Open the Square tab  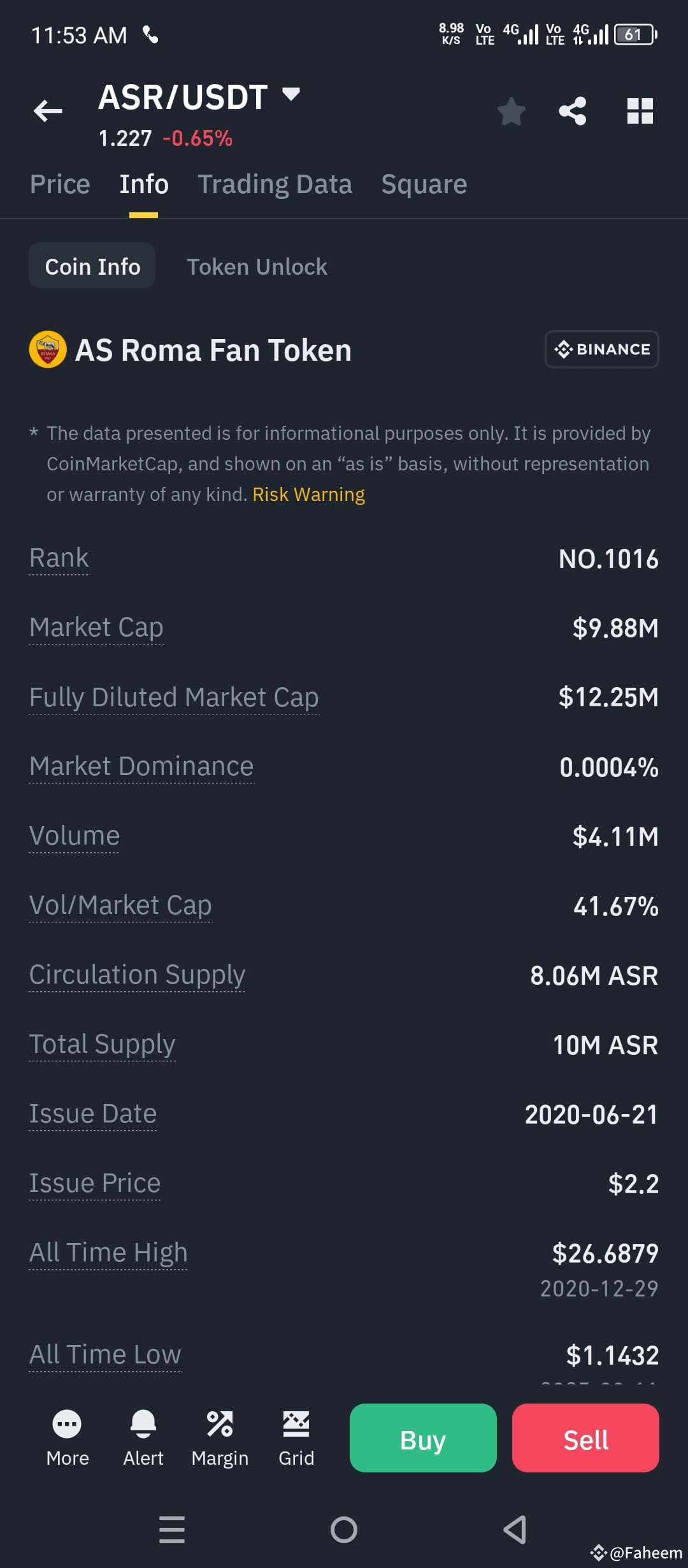coord(424,184)
